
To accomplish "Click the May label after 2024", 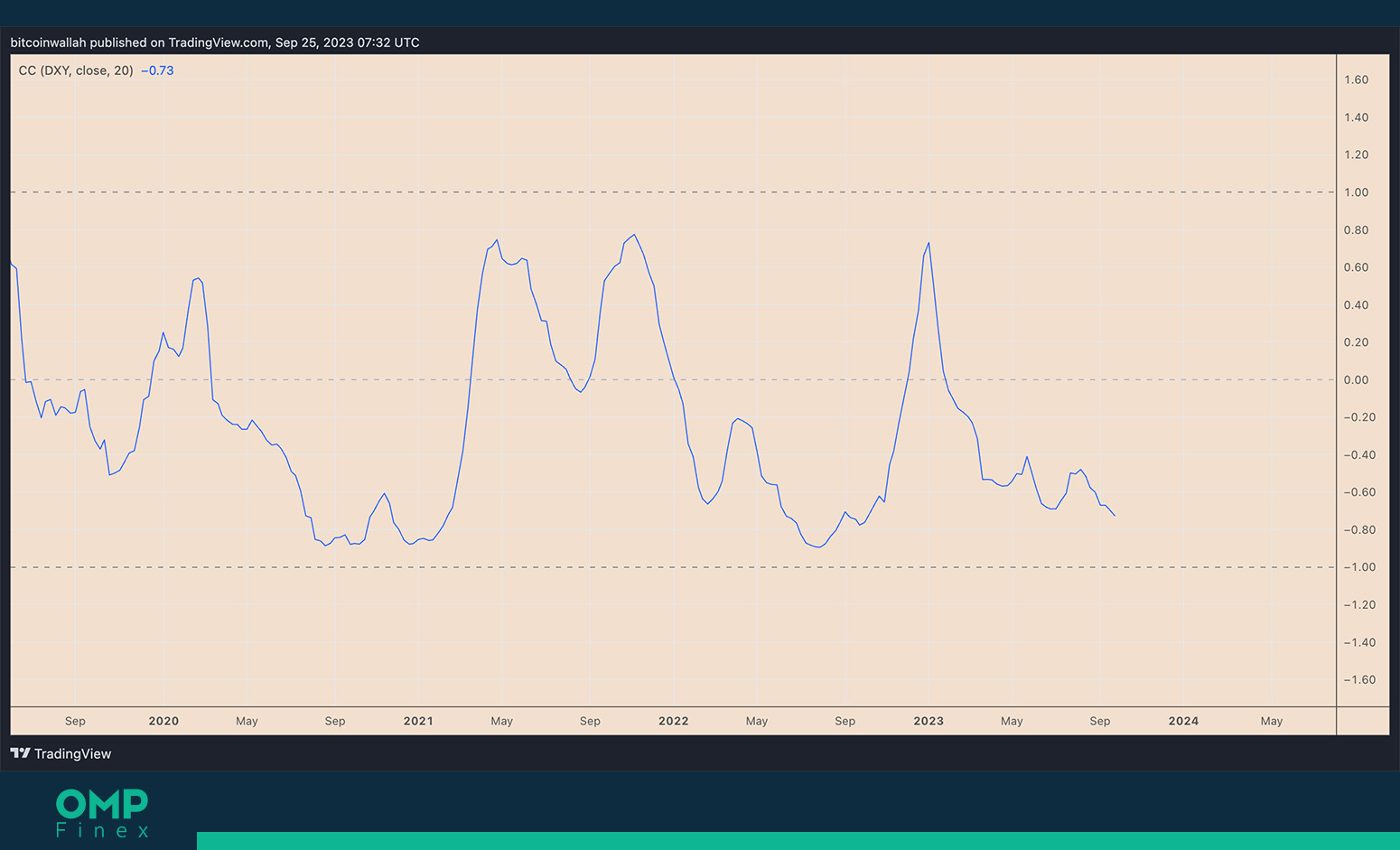I will (1272, 721).
